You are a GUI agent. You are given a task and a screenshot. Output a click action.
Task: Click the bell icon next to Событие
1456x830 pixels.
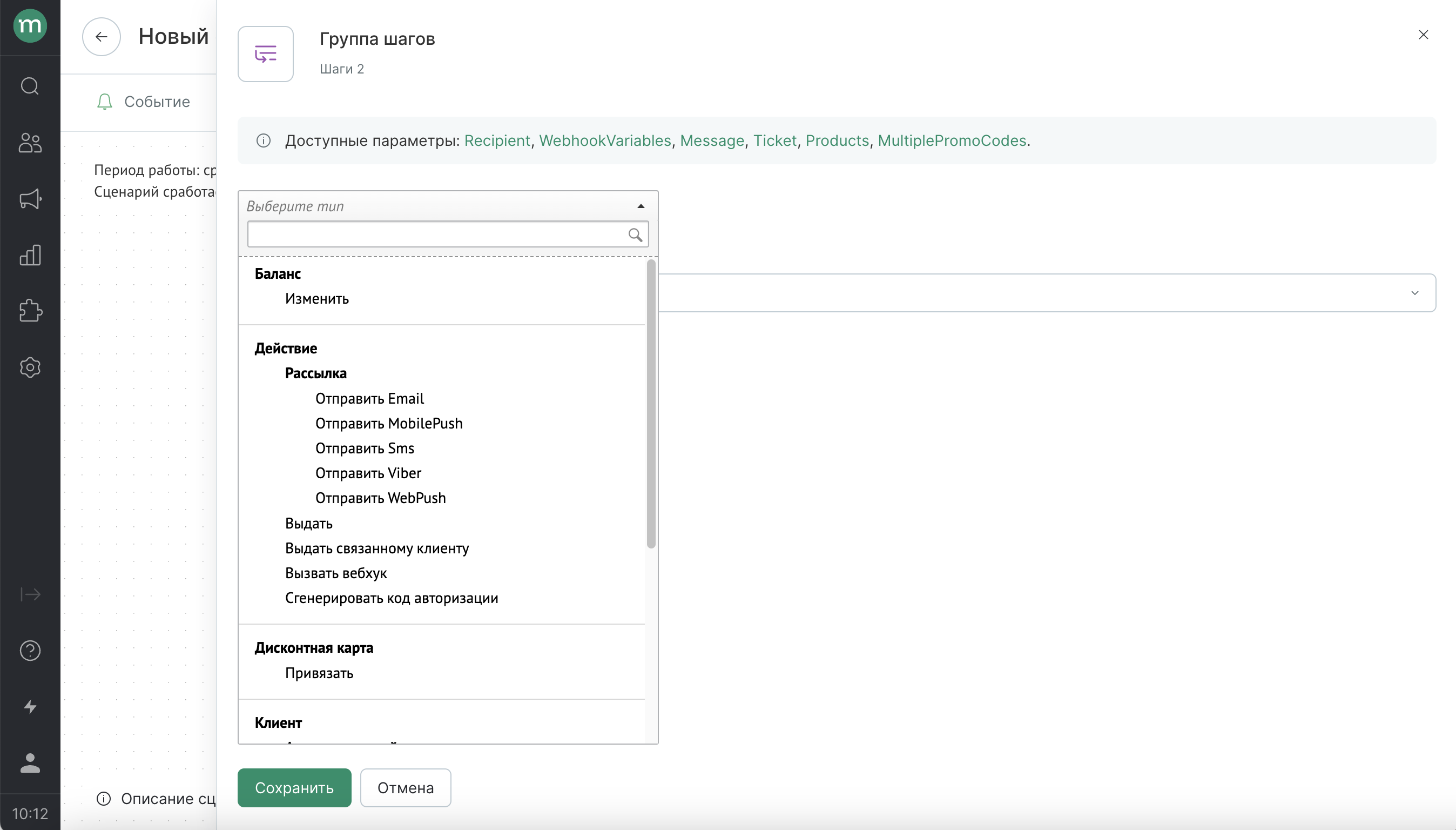(x=104, y=102)
